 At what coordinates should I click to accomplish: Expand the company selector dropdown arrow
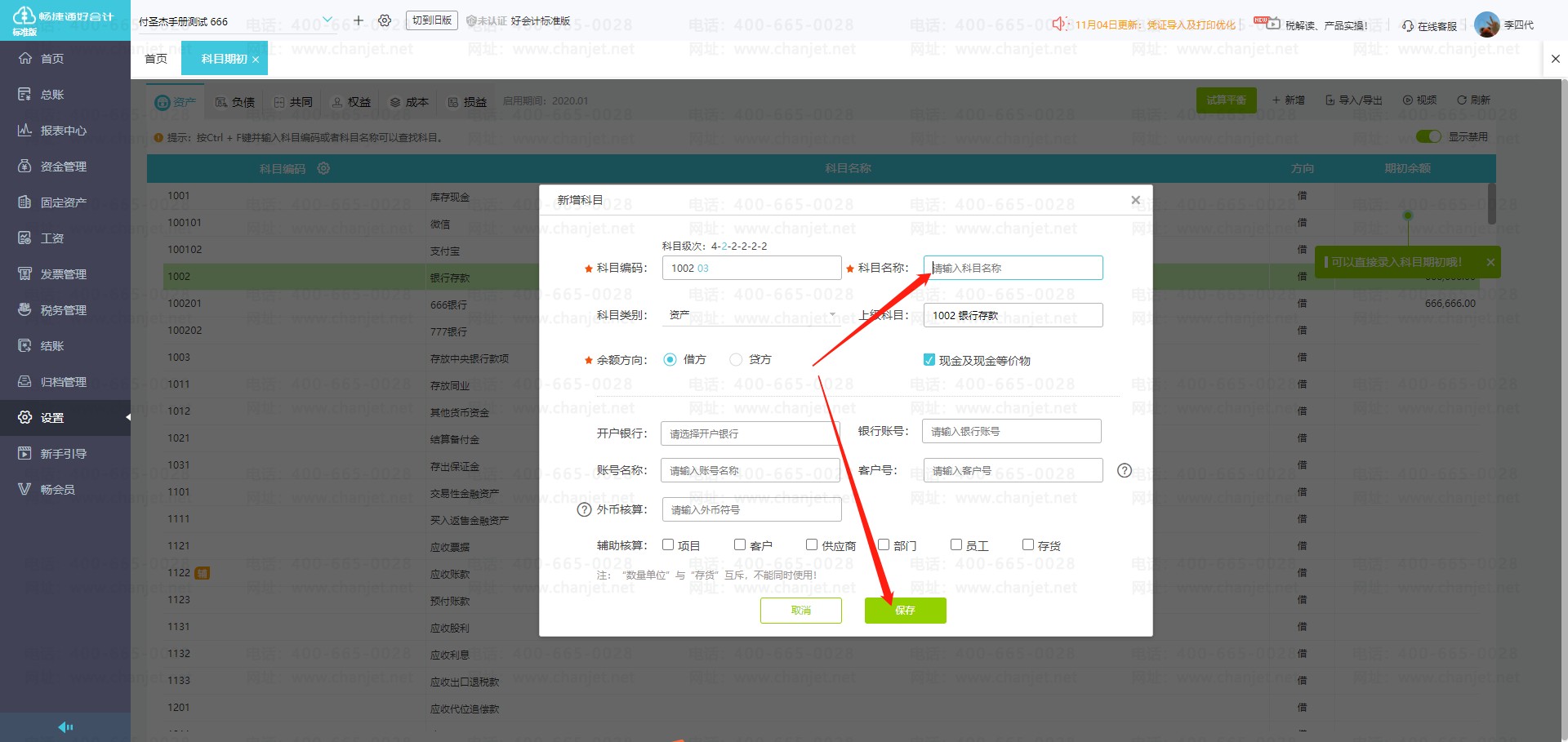coord(327,20)
